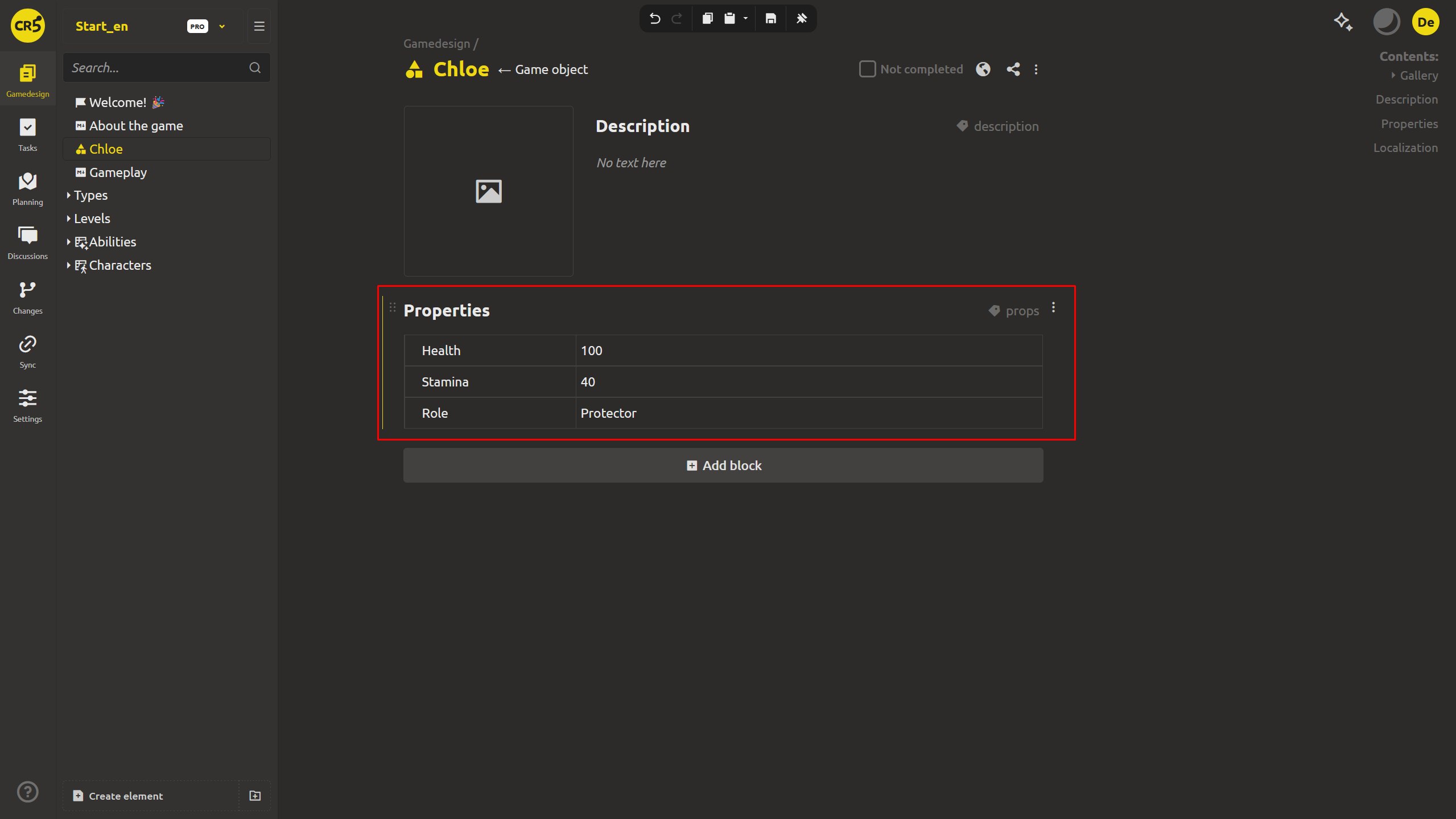Expand the Levels tree node
1456x819 pixels.
(x=68, y=219)
